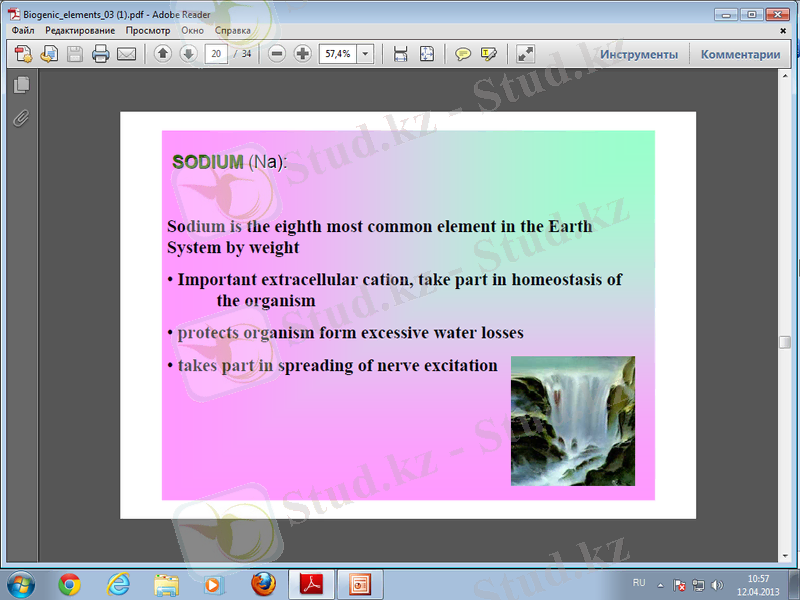Select the highlight text tool
The width and height of the screenshot is (800, 600).
(488, 54)
